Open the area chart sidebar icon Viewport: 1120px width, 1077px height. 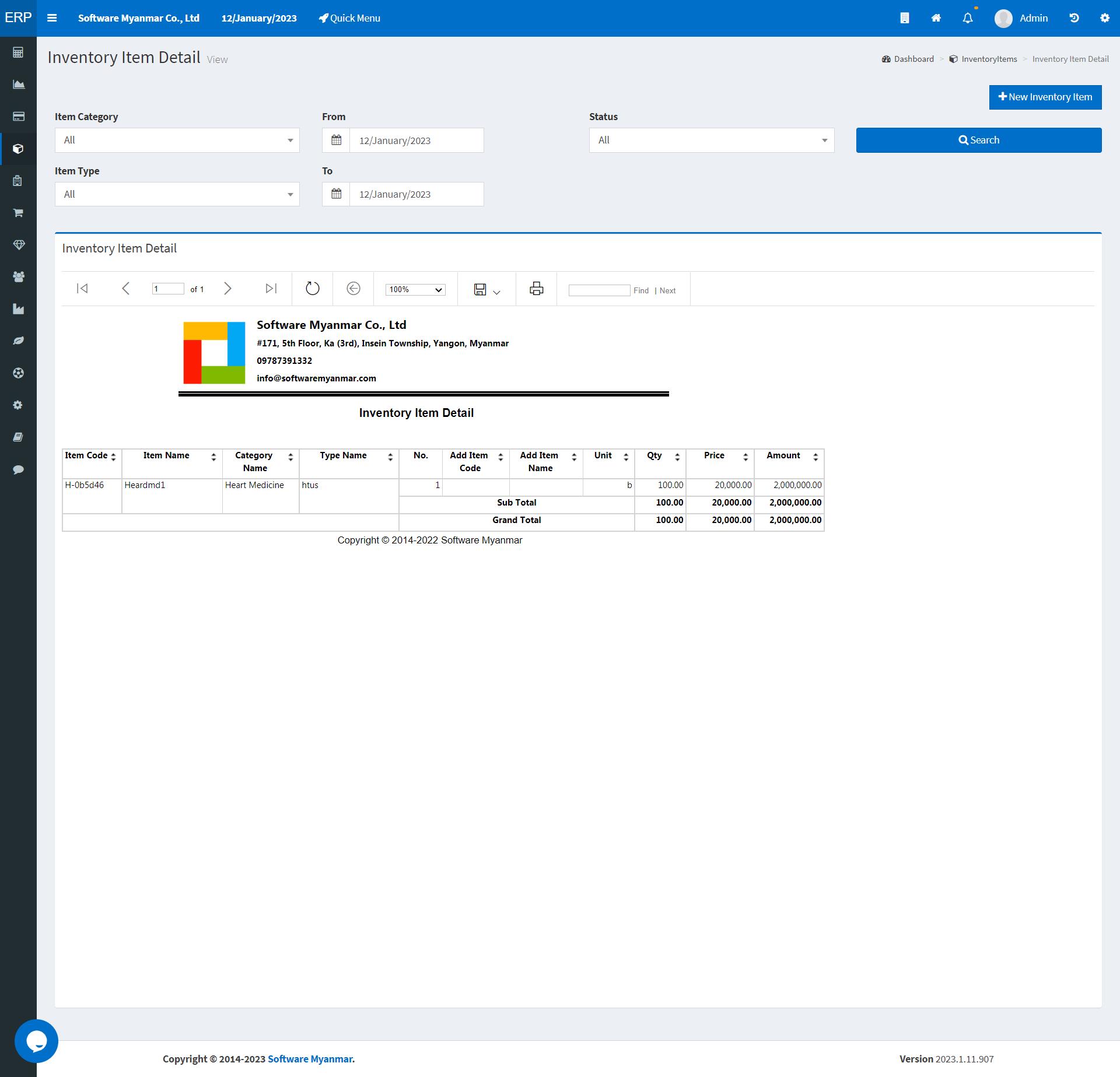[x=18, y=85]
